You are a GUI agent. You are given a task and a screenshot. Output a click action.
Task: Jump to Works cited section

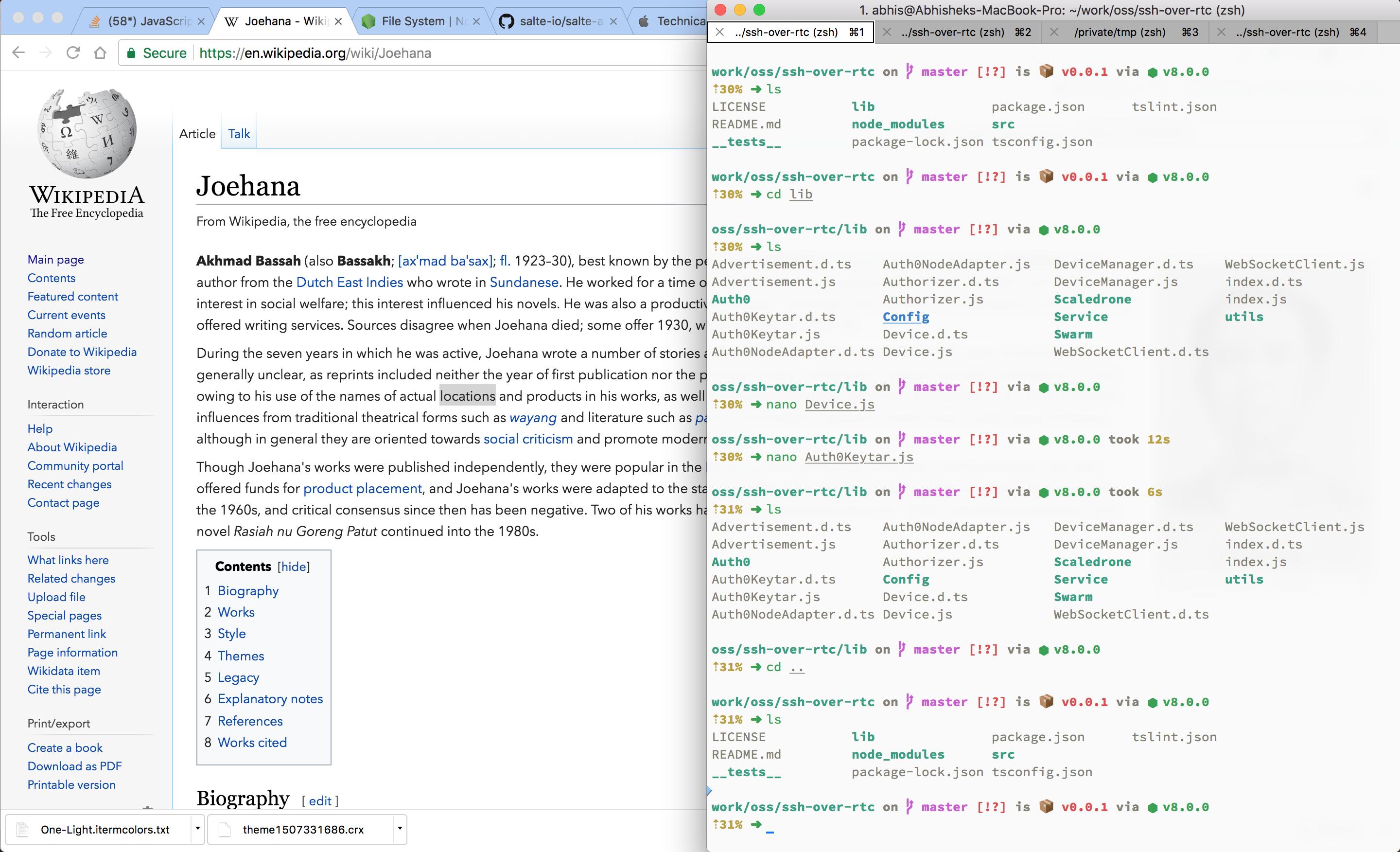point(252,742)
